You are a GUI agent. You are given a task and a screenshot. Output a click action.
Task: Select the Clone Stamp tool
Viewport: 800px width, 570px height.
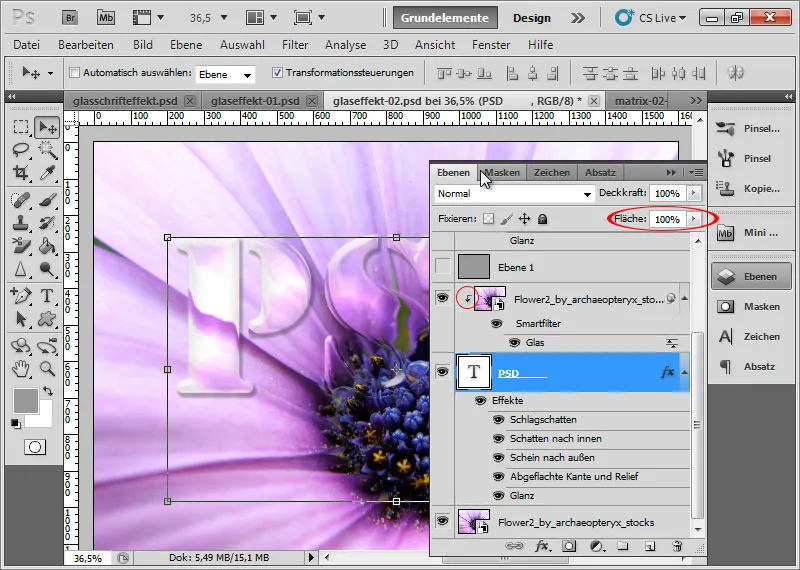[x=20, y=223]
